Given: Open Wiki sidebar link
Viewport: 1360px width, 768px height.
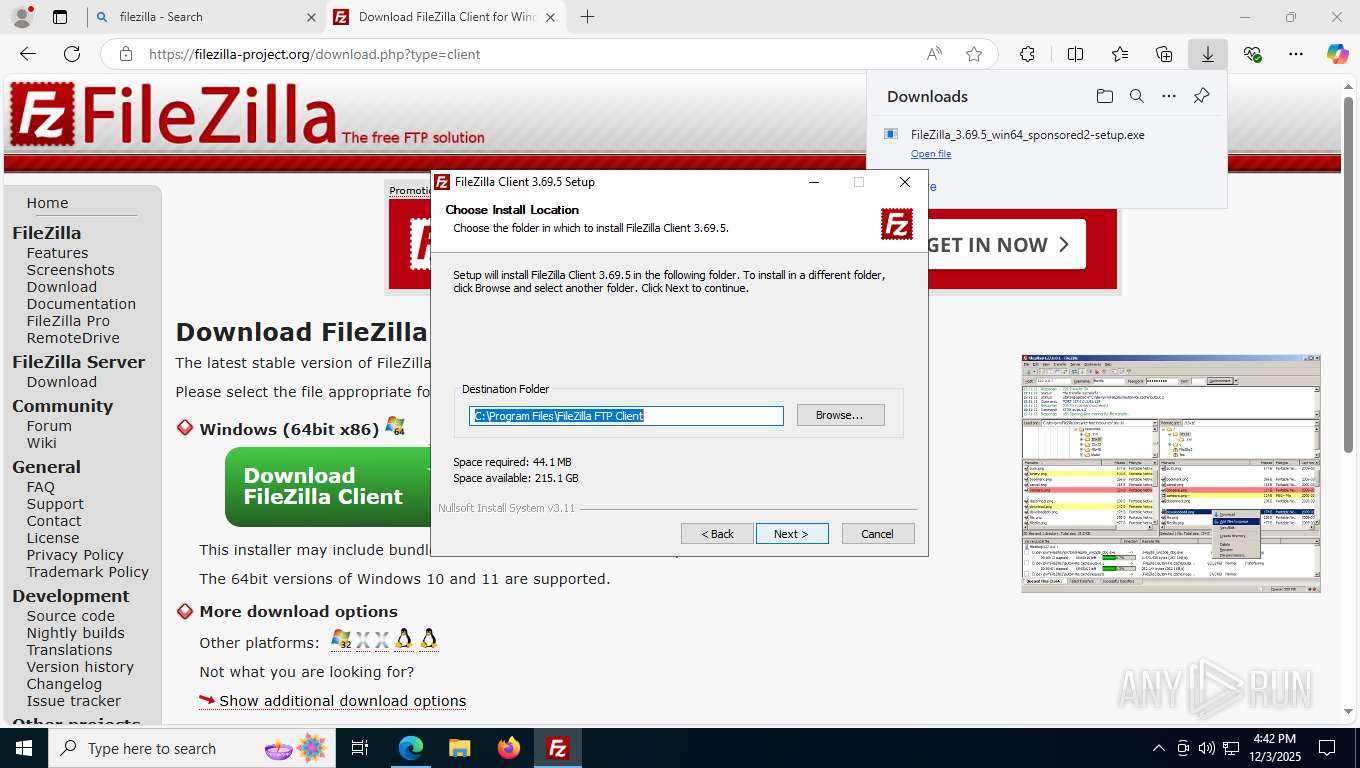Looking at the screenshot, I should click(x=41, y=443).
